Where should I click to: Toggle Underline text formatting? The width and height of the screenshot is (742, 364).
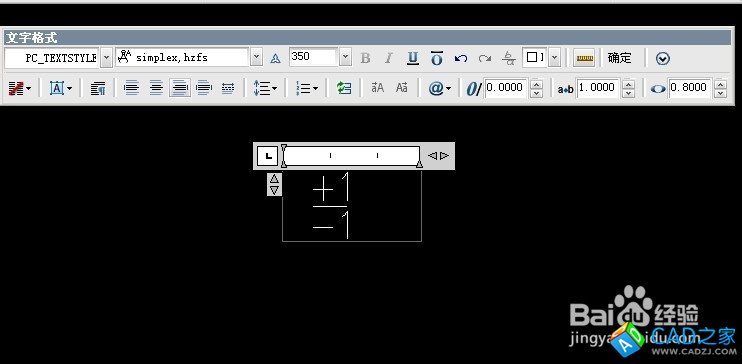pyautogui.click(x=413, y=58)
